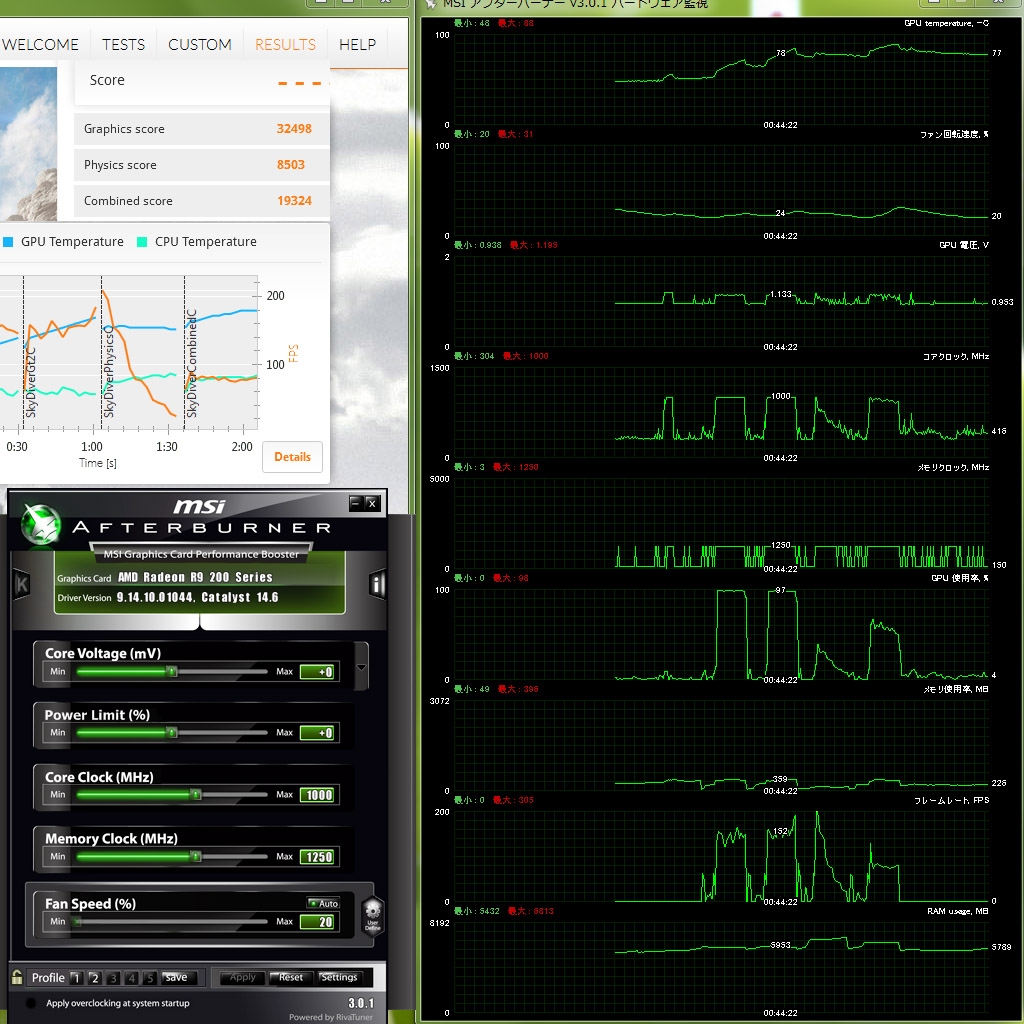Click the fan speed percentage graph in monitor
The height and width of the screenshot is (1024, 1024).
pyautogui.click(x=720, y=189)
